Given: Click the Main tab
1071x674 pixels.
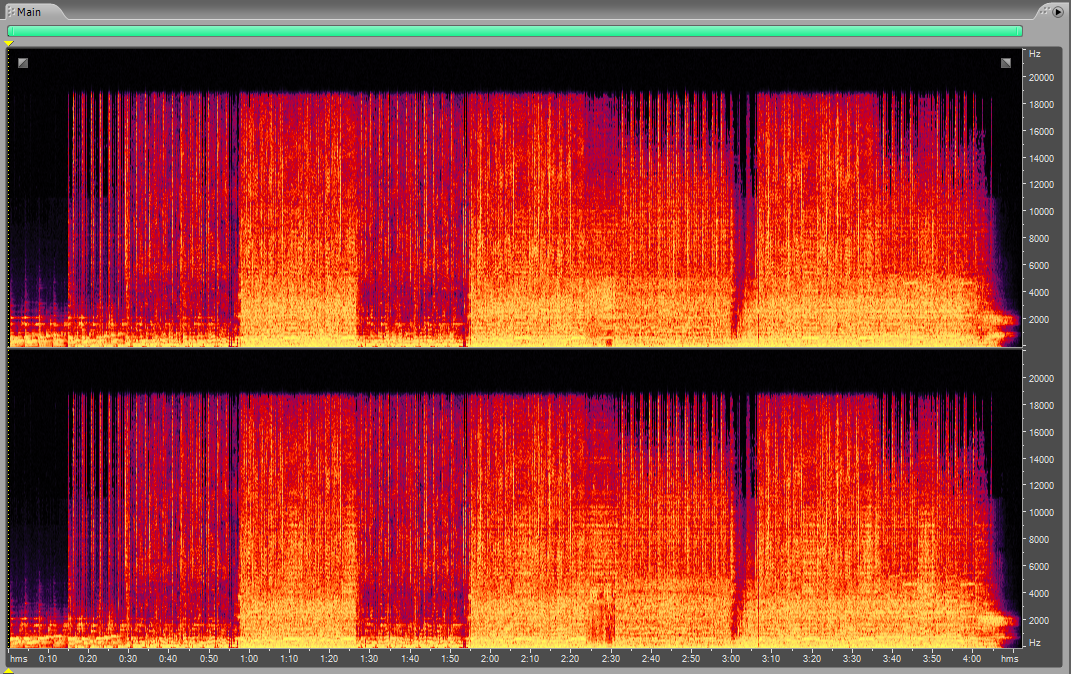Looking at the screenshot, I should [29, 12].
